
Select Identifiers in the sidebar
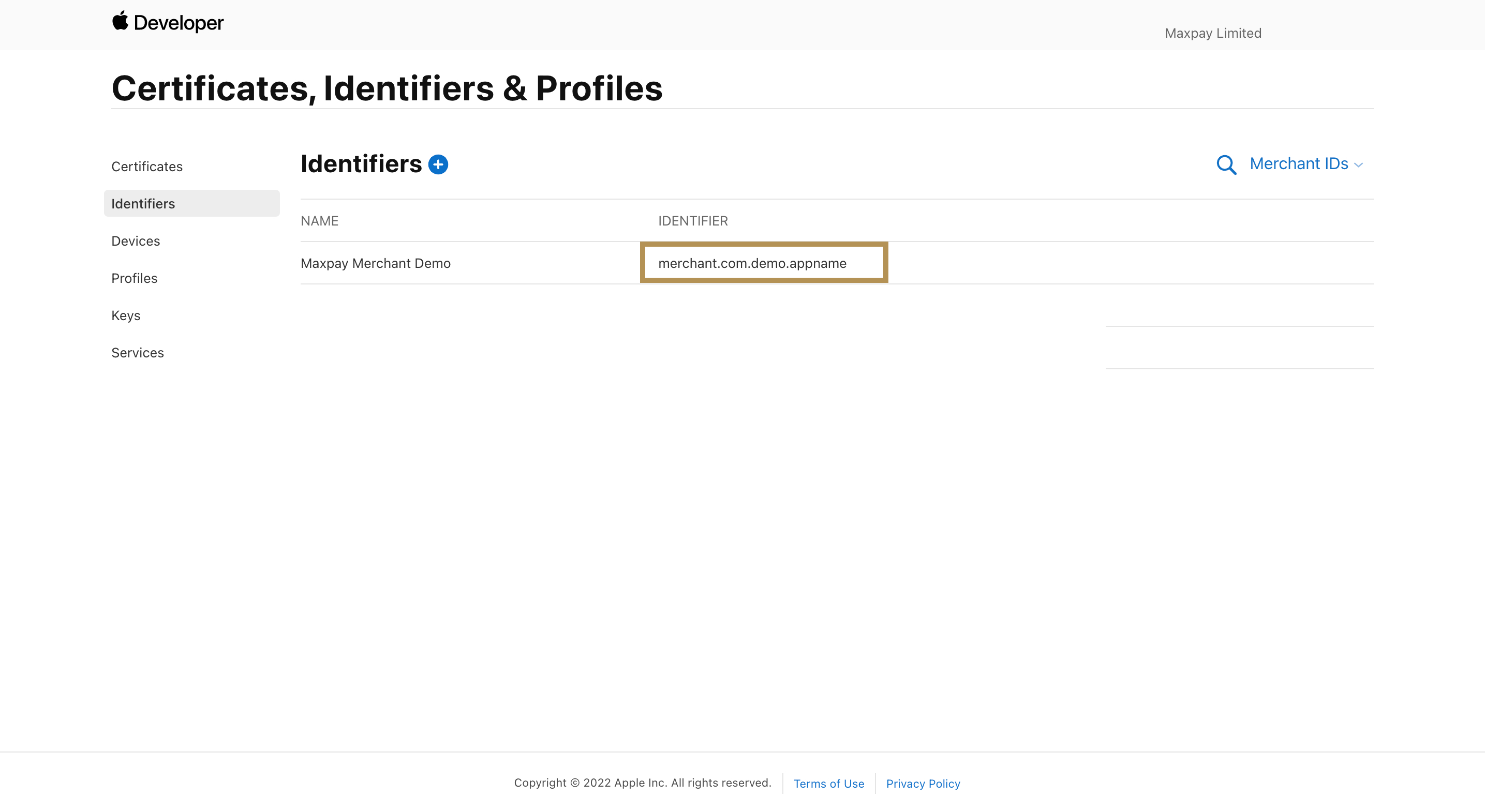point(143,204)
